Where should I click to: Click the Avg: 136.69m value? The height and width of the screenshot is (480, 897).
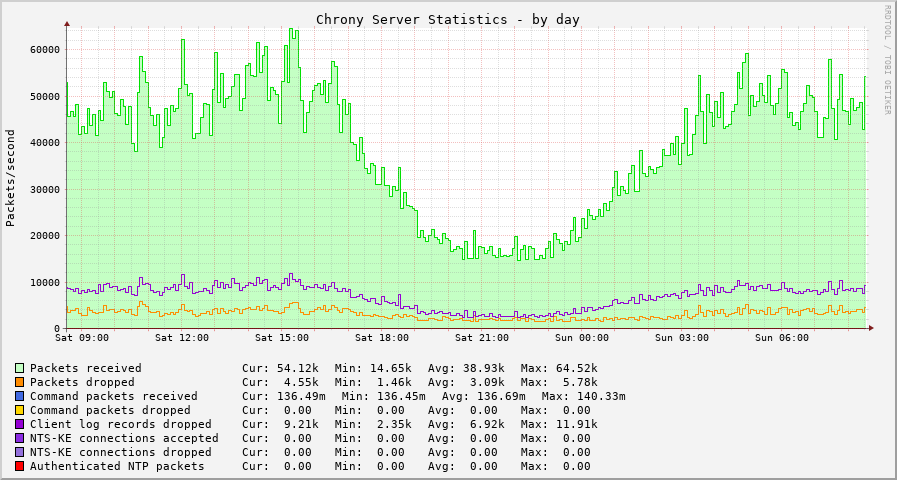tap(484, 396)
